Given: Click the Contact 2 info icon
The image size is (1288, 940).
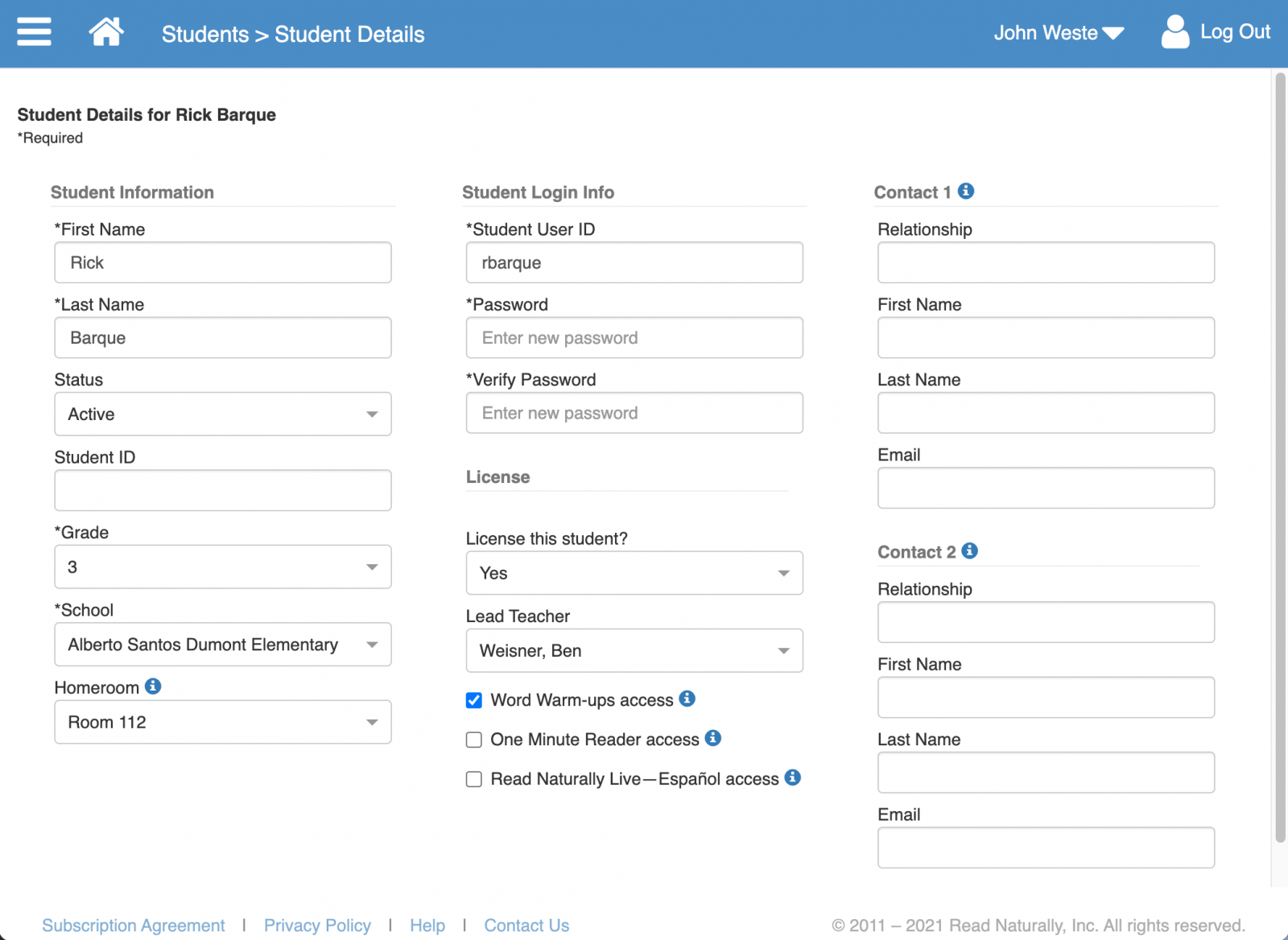Looking at the screenshot, I should 970,550.
